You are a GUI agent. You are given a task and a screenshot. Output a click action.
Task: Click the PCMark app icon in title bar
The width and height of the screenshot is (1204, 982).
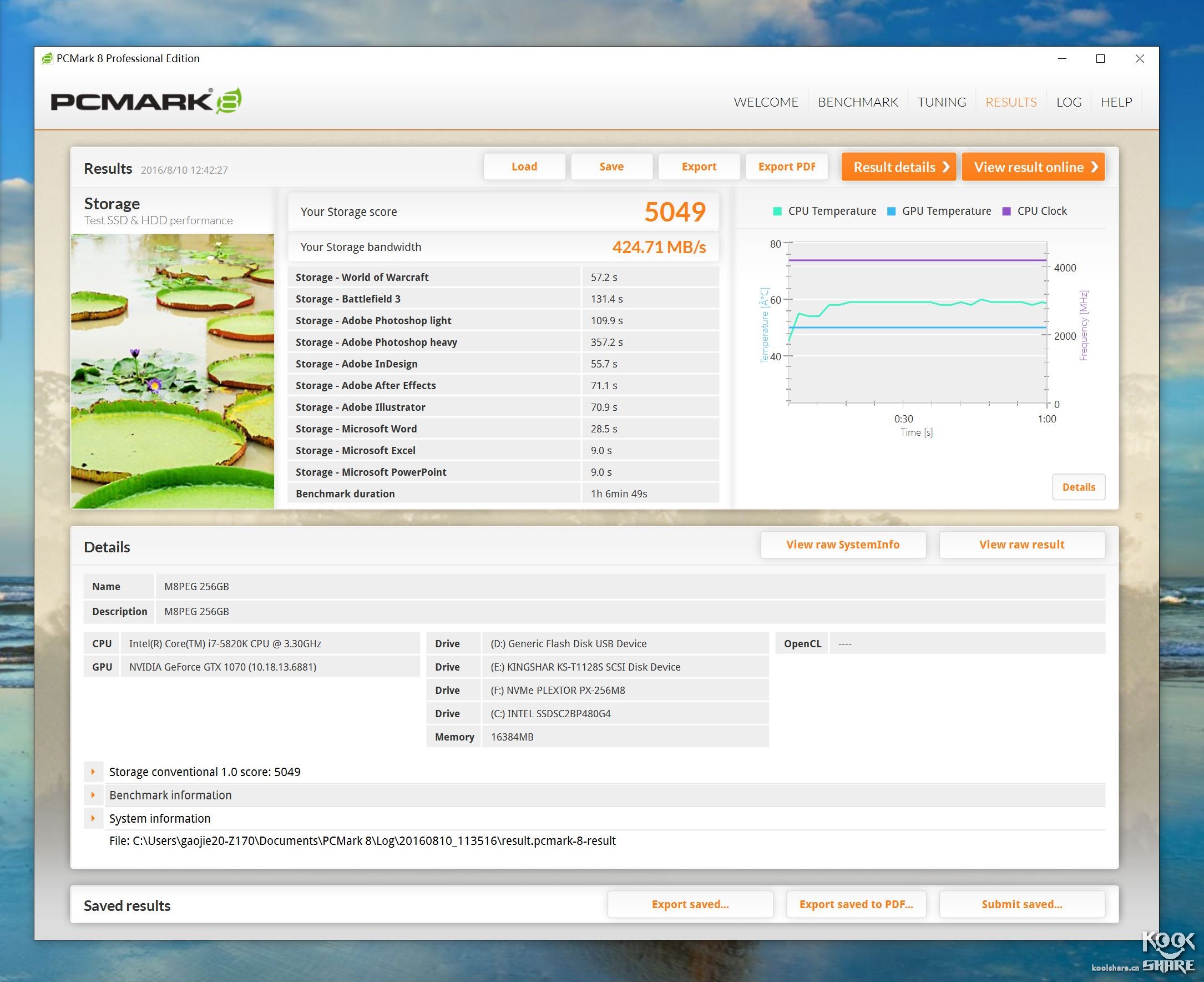coord(47,58)
